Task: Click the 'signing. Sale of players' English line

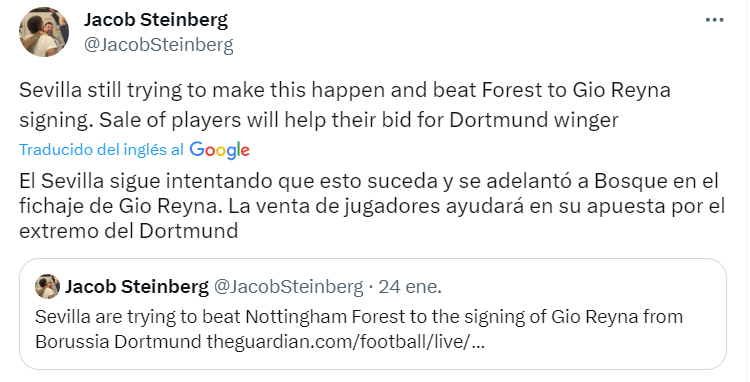Action: click(x=319, y=120)
